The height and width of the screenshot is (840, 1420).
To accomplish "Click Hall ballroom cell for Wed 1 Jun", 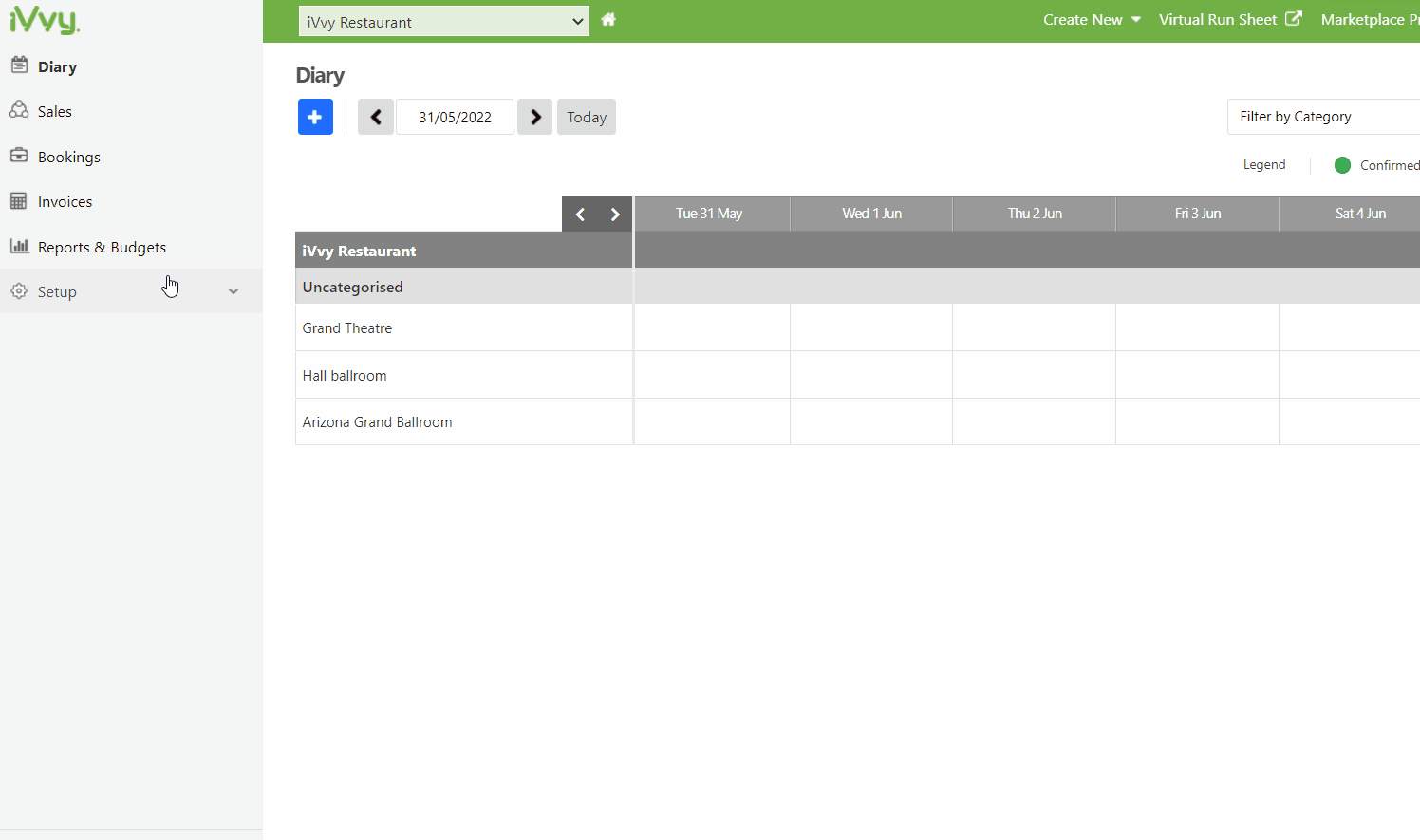I will click(871, 375).
